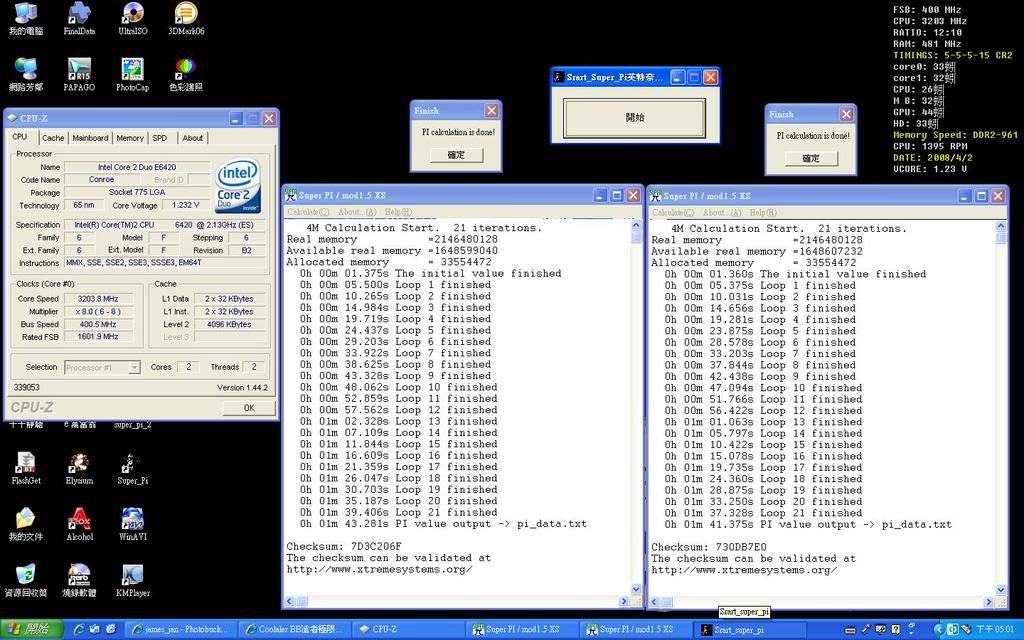Click scroll-right arrow in the 730DB7E0 Super PI window

click(988, 602)
